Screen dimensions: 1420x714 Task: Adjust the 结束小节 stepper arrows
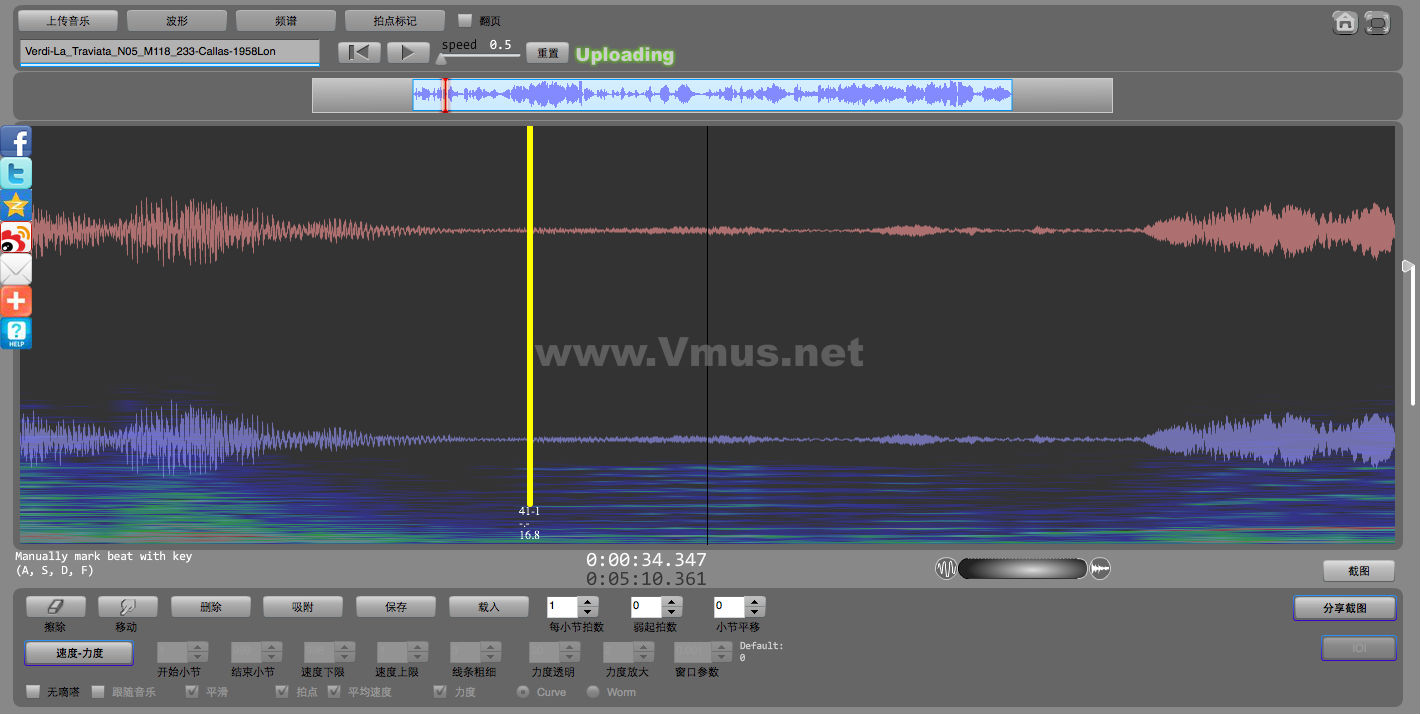tap(271, 652)
